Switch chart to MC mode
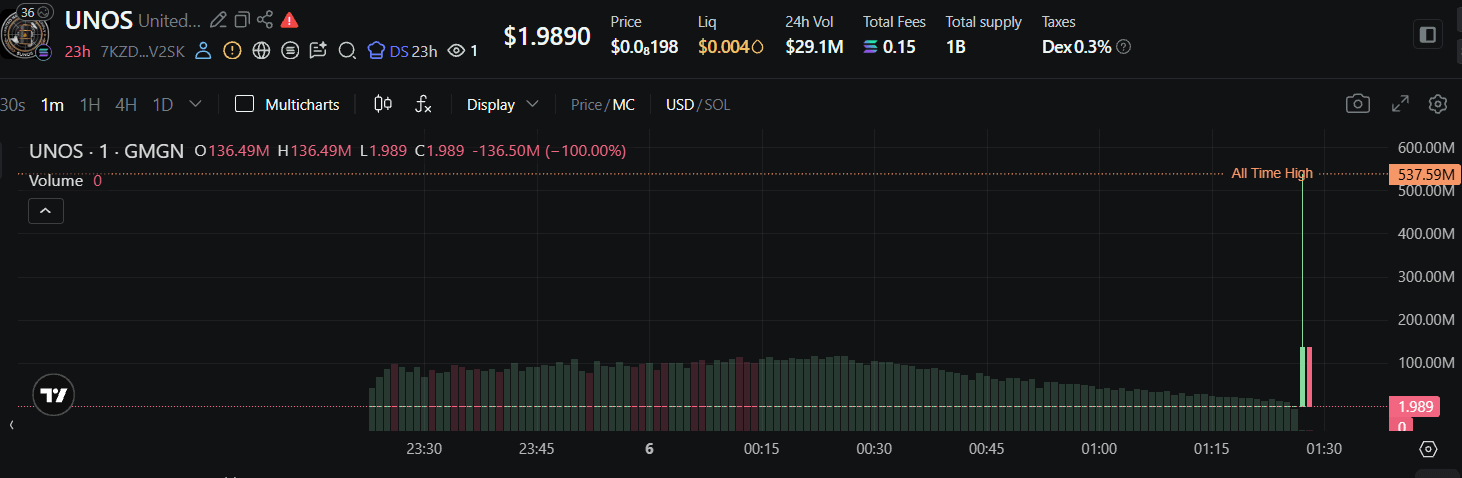This screenshot has height=478, width=1462. click(624, 104)
